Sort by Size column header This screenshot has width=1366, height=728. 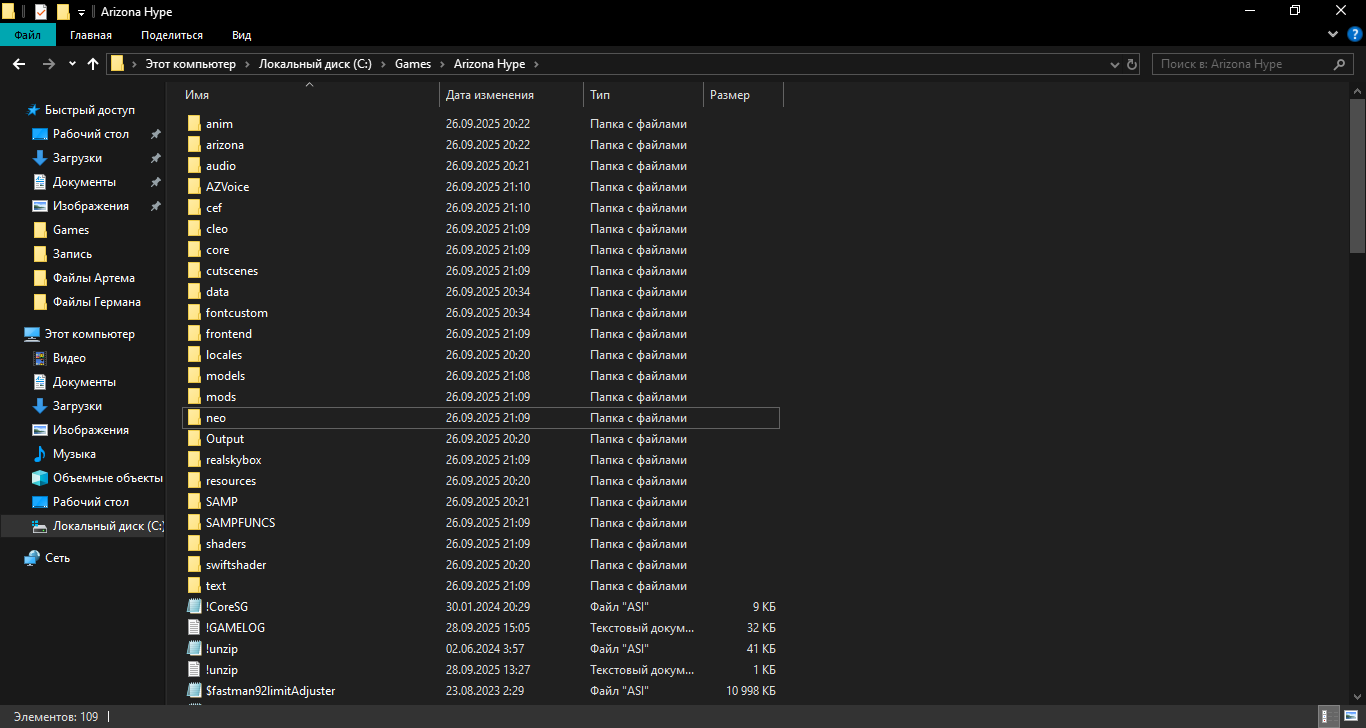click(x=743, y=95)
